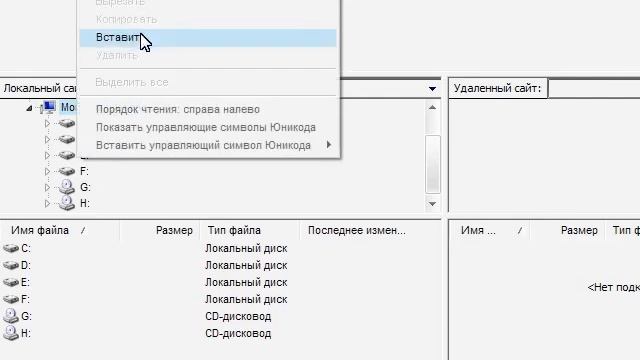Choose Вставить in the context menu

208,38
